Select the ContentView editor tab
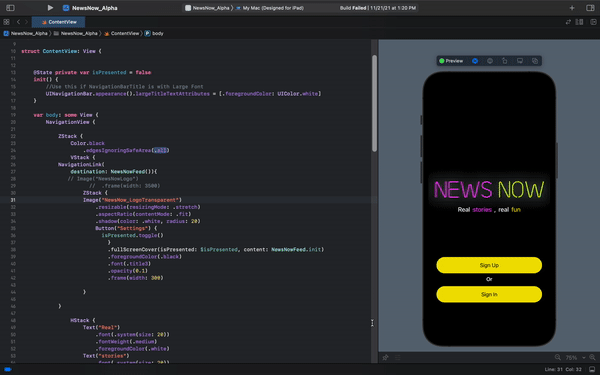The height and width of the screenshot is (375, 600). 59,22
